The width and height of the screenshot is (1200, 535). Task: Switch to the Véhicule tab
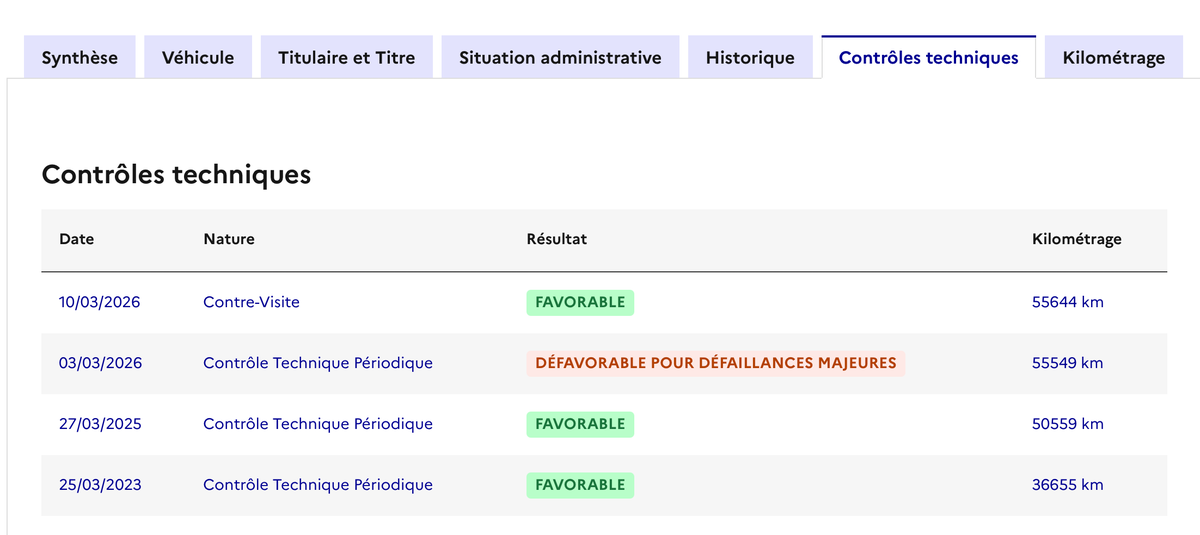(198, 58)
